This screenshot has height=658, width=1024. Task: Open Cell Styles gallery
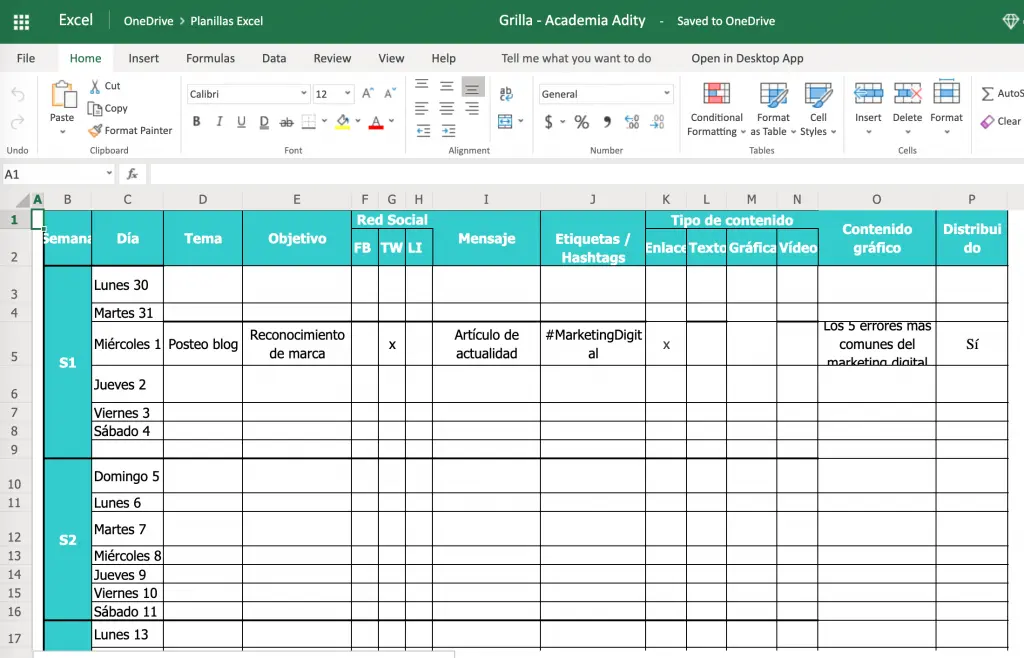coord(818,109)
